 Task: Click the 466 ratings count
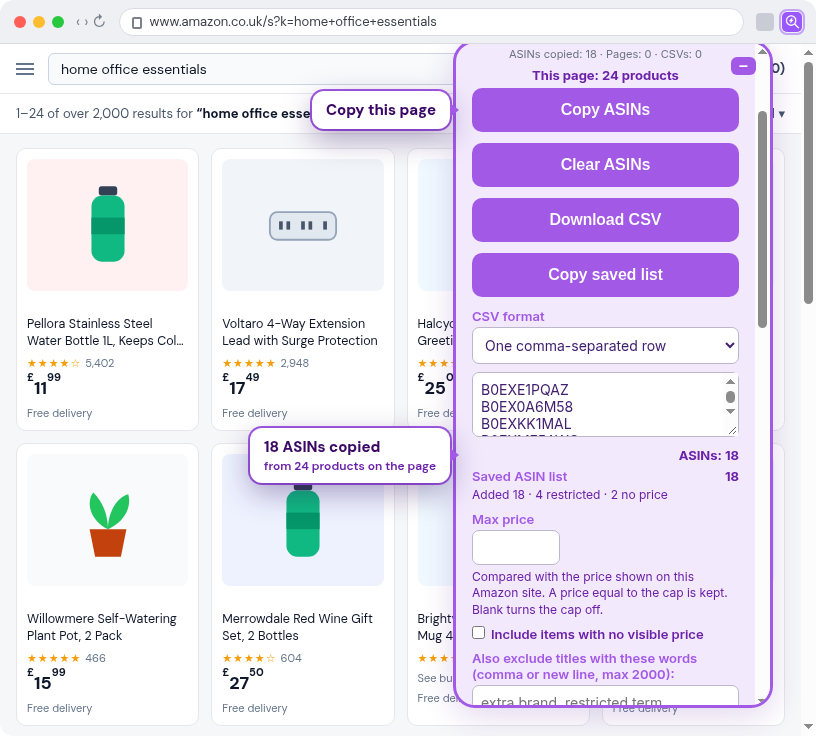click(95, 658)
